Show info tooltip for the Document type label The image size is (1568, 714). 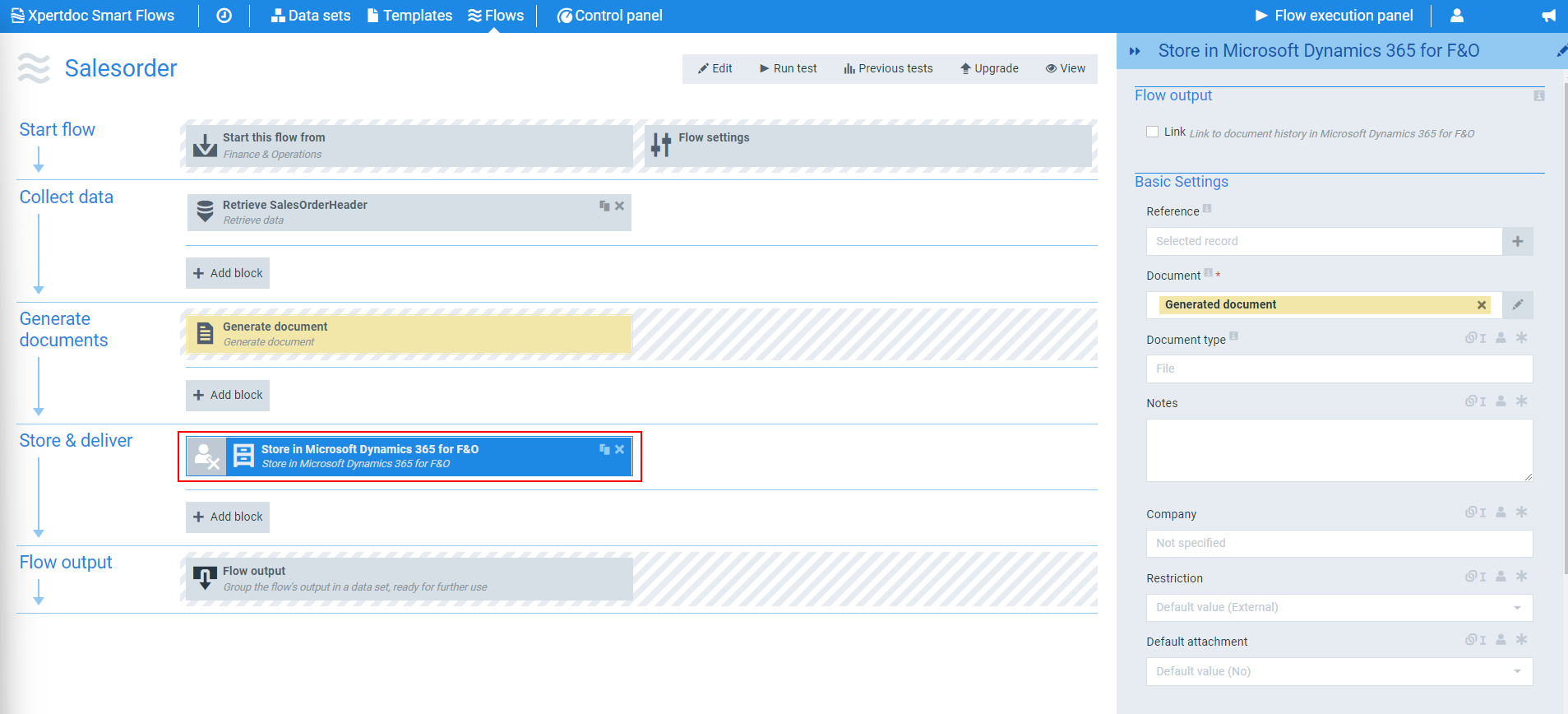click(x=1233, y=336)
